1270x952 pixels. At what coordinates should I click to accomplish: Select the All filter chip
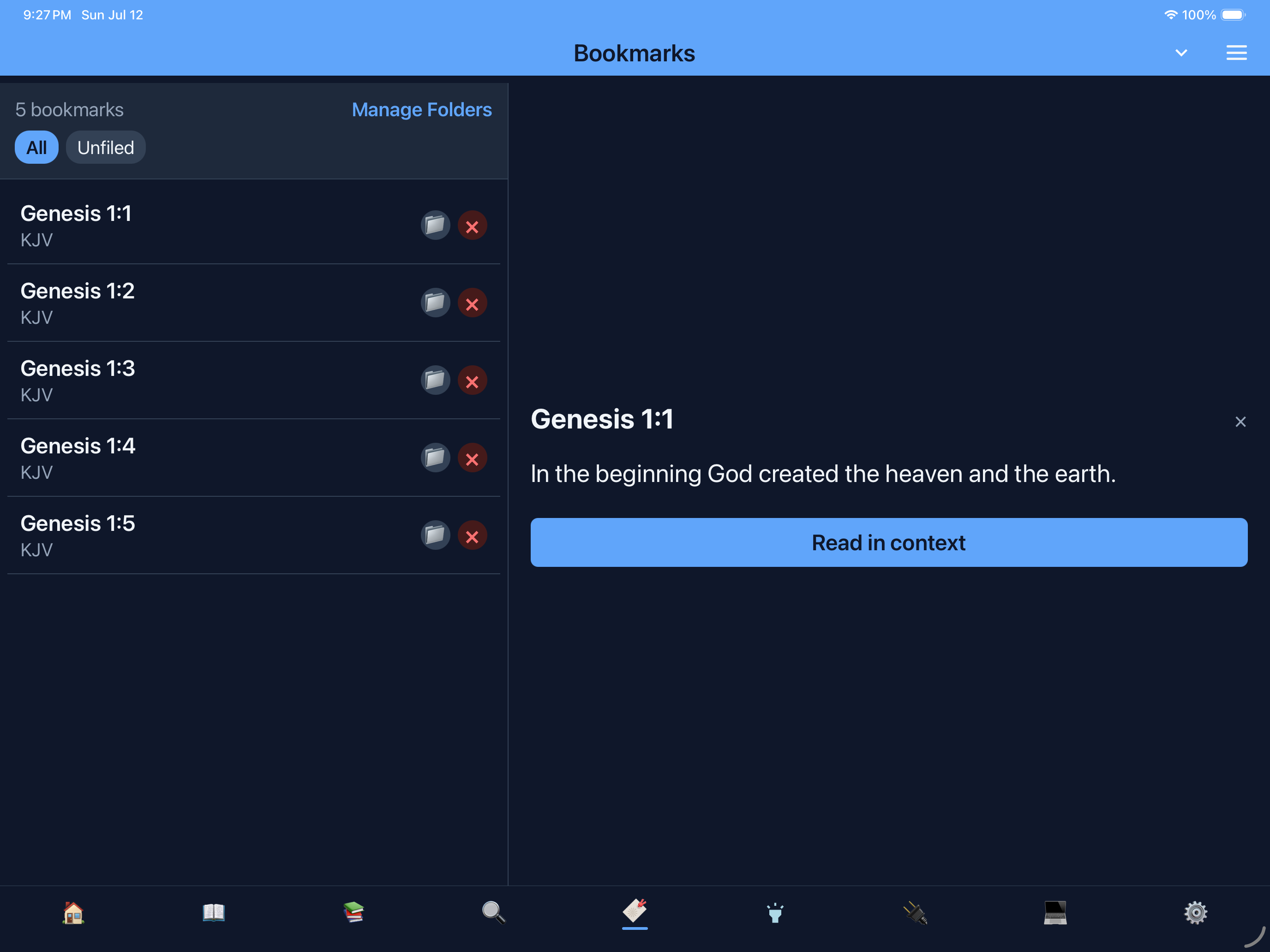pos(37,148)
